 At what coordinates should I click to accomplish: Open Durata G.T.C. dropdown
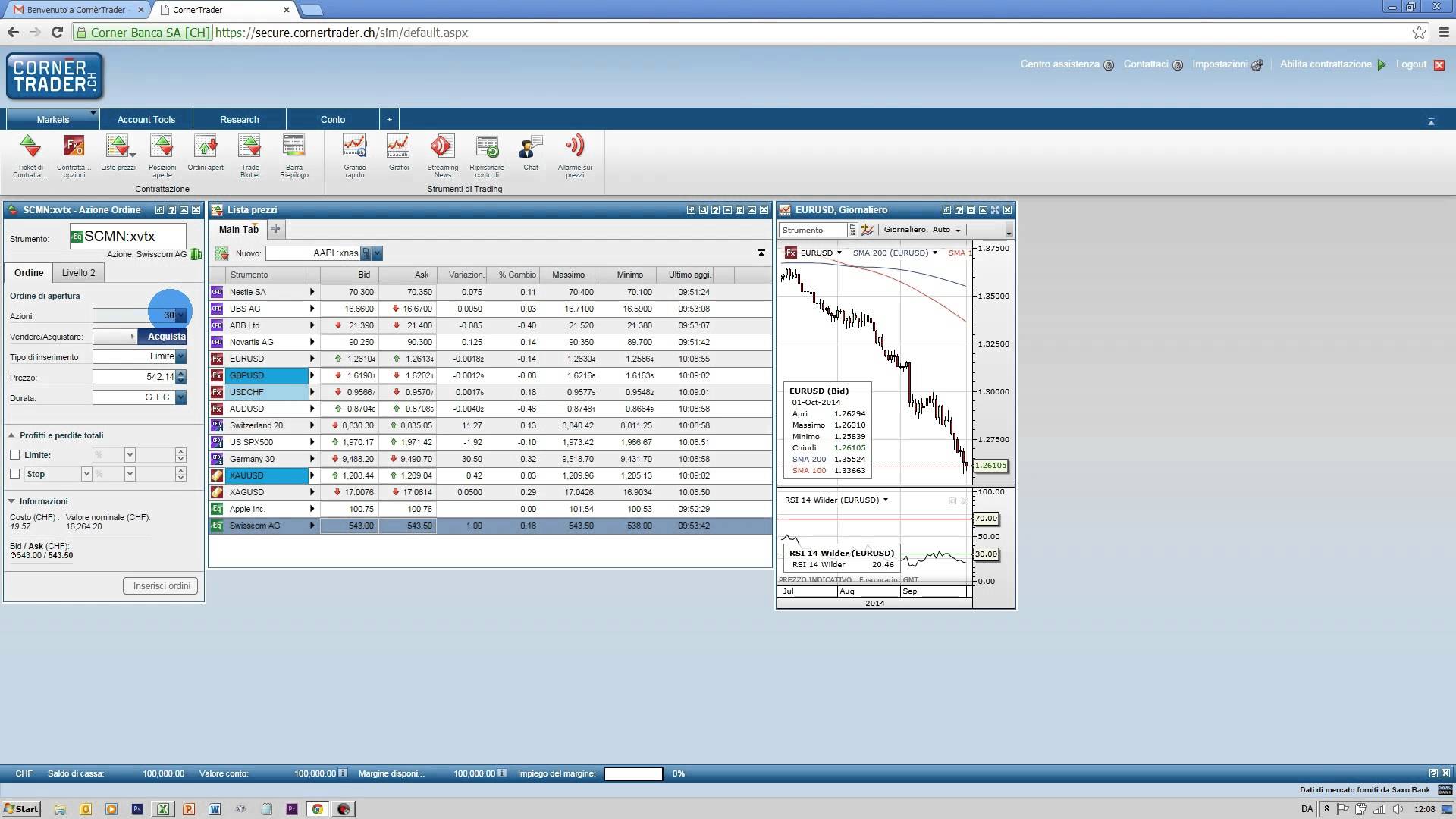[180, 397]
